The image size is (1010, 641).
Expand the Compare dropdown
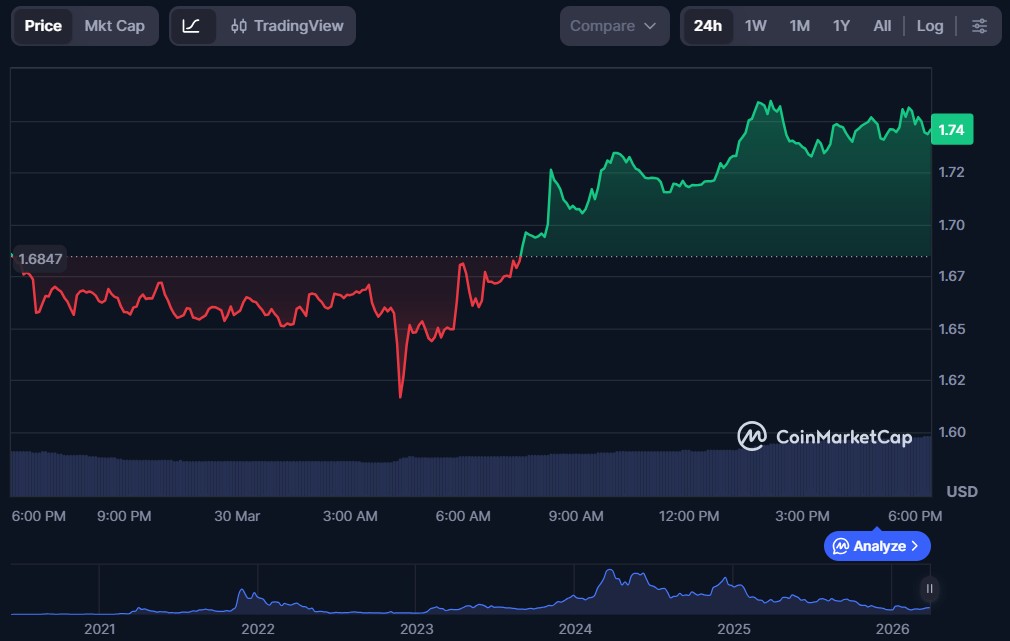point(613,26)
